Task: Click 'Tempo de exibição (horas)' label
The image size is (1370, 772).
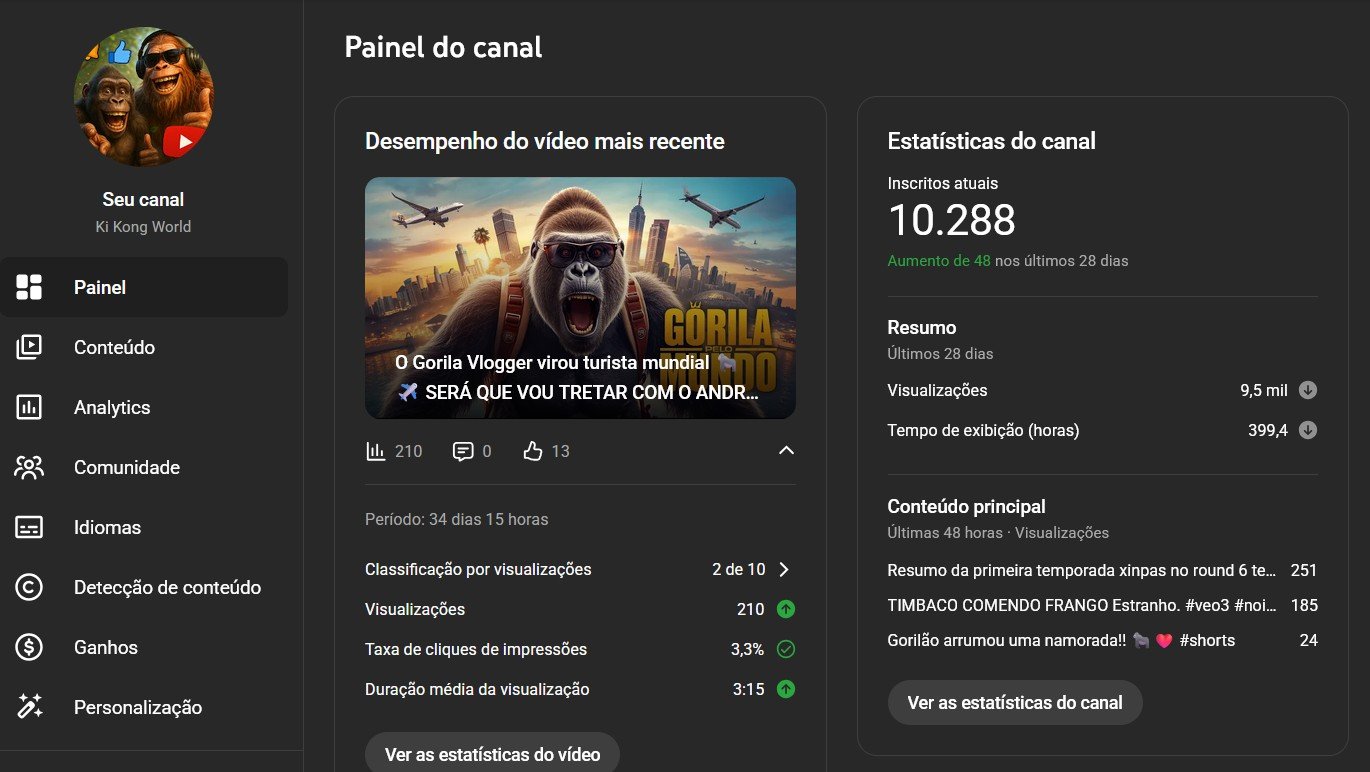Action: click(983, 430)
